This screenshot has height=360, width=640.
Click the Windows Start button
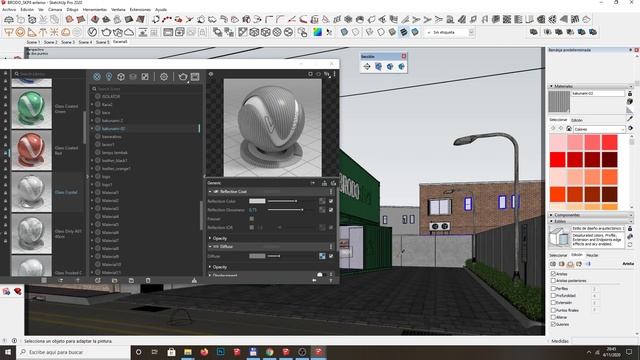8,352
